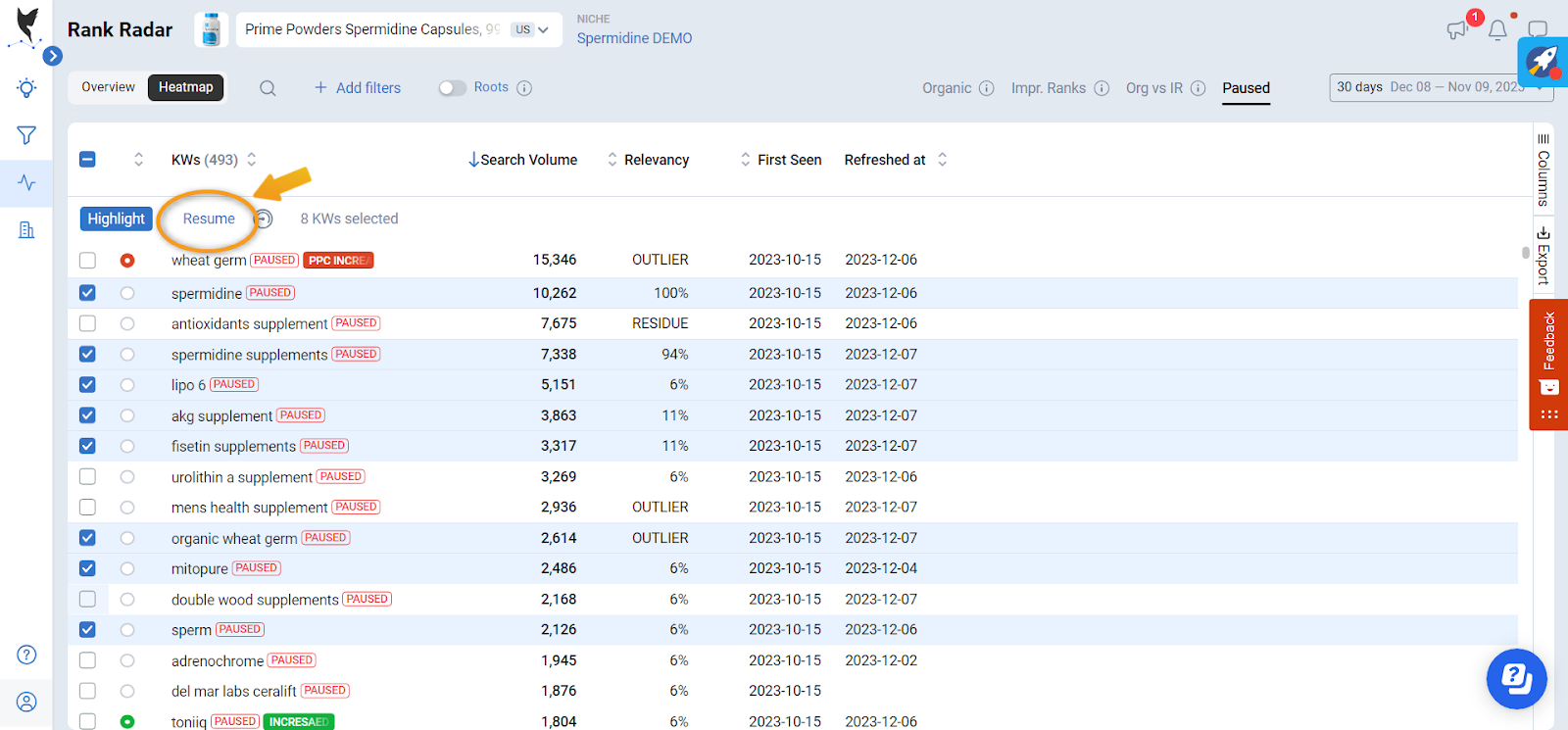This screenshot has height=730, width=1568.
Task: Uncheck the lipo 6 row checkbox
Action: [x=87, y=385]
